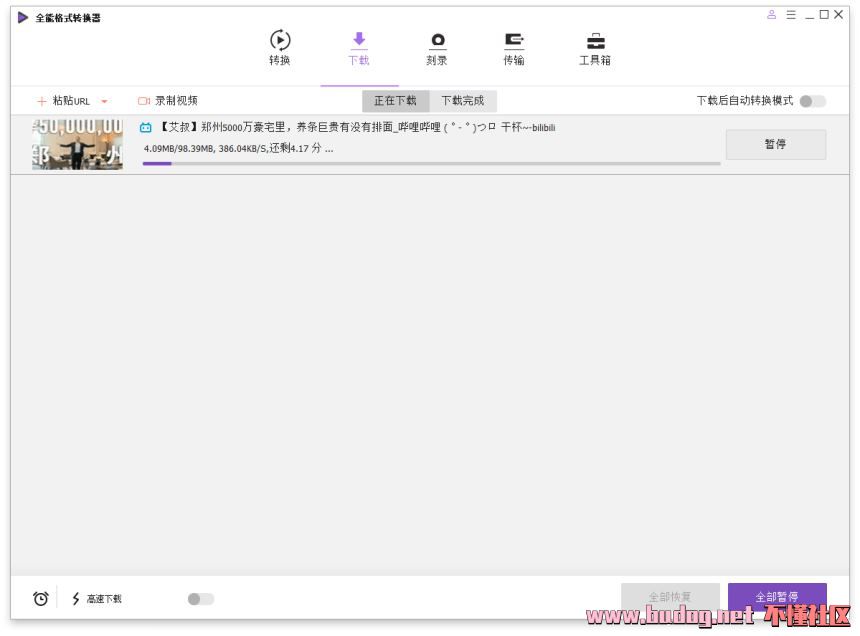Viewport: 860px width, 636px height.
Task: Click the bilibili source icon beside the title
Action: 145,128
